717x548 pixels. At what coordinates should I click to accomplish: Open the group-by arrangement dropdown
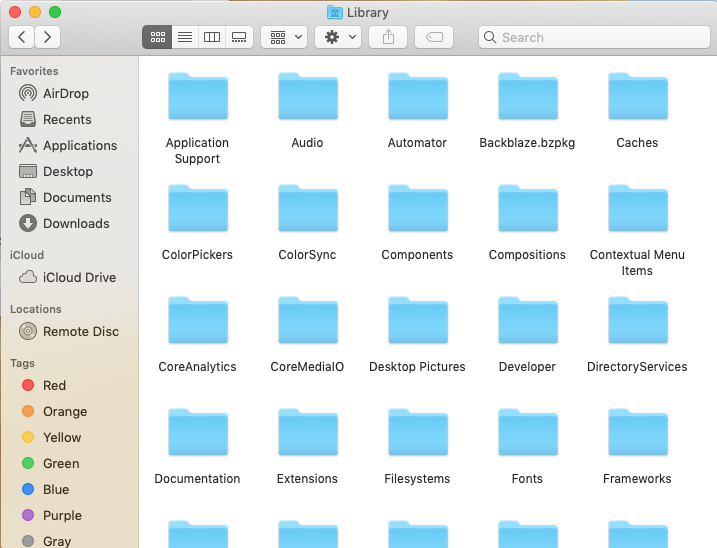click(x=283, y=37)
